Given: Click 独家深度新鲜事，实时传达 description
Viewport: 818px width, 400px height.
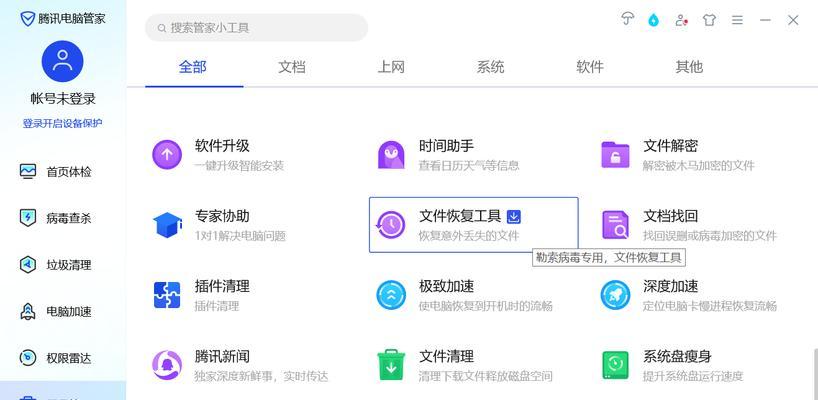Looking at the screenshot, I should (x=261, y=377).
